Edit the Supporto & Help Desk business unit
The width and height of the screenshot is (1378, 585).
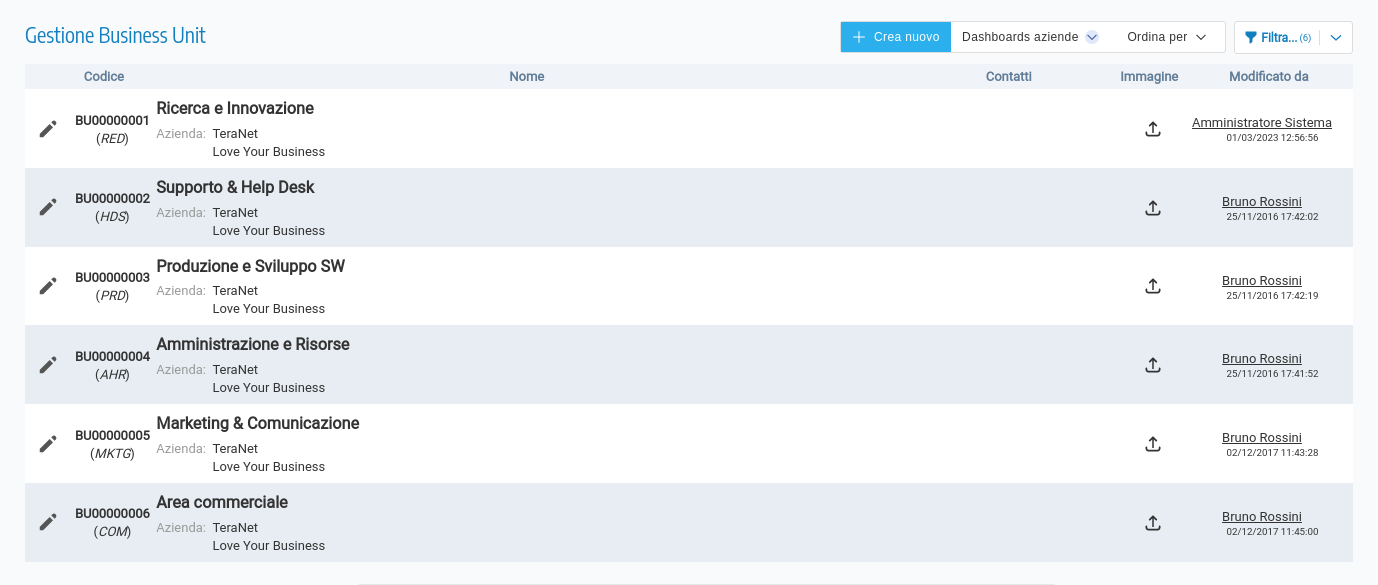pos(47,207)
